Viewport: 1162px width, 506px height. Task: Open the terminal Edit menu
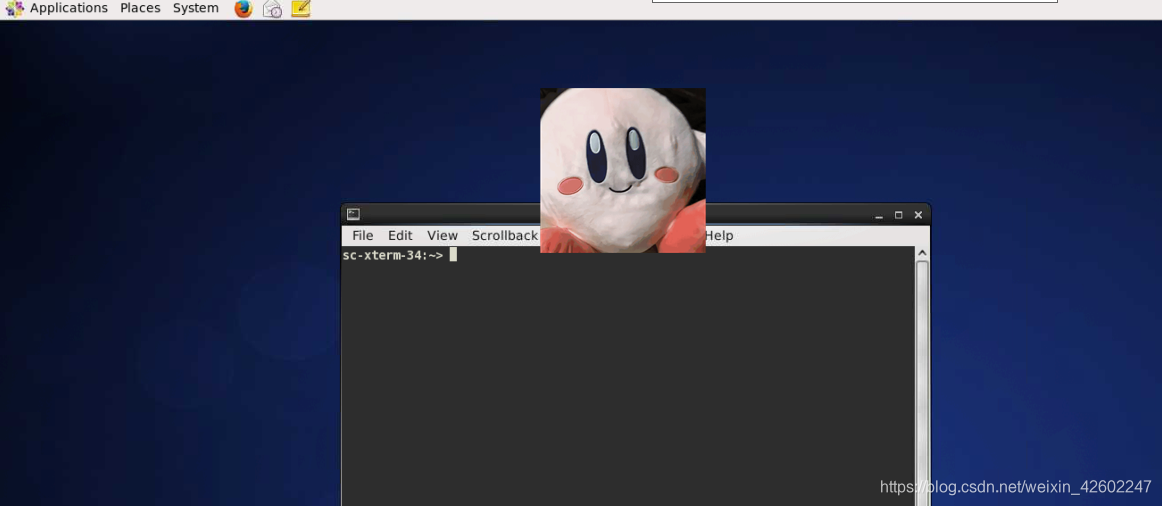click(x=400, y=236)
